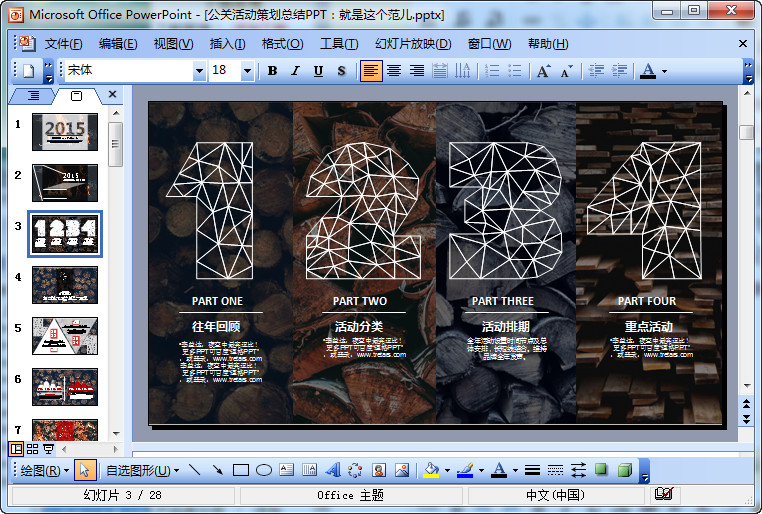The image size is (762, 514).
Task: Open the font name dropdown
Action: [199, 71]
